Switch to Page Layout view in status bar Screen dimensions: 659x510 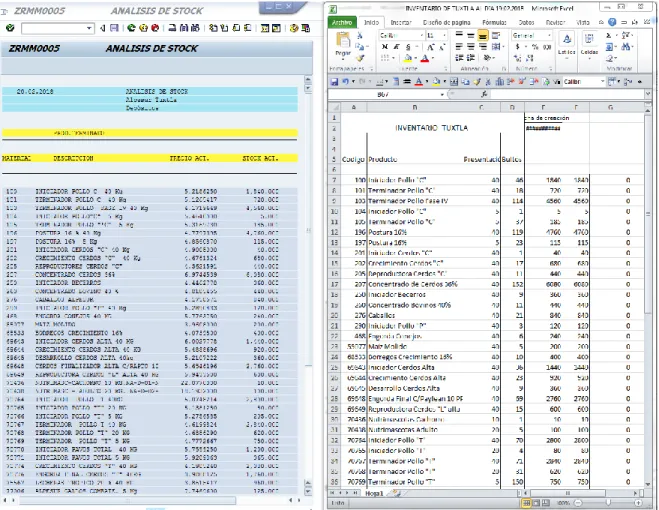(536, 503)
